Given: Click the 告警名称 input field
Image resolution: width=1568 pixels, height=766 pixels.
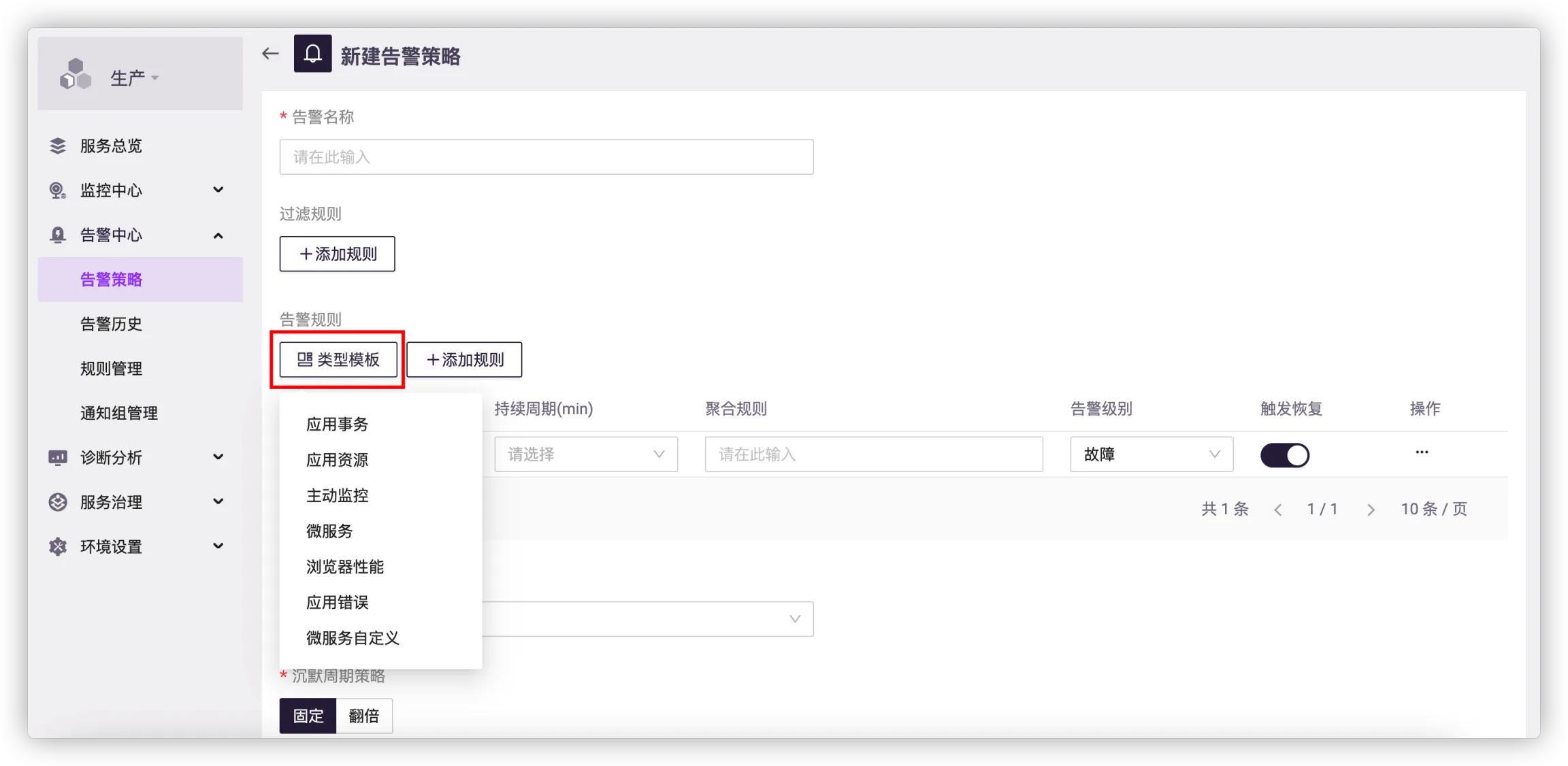Looking at the screenshot, I should [x=546, y=157].
